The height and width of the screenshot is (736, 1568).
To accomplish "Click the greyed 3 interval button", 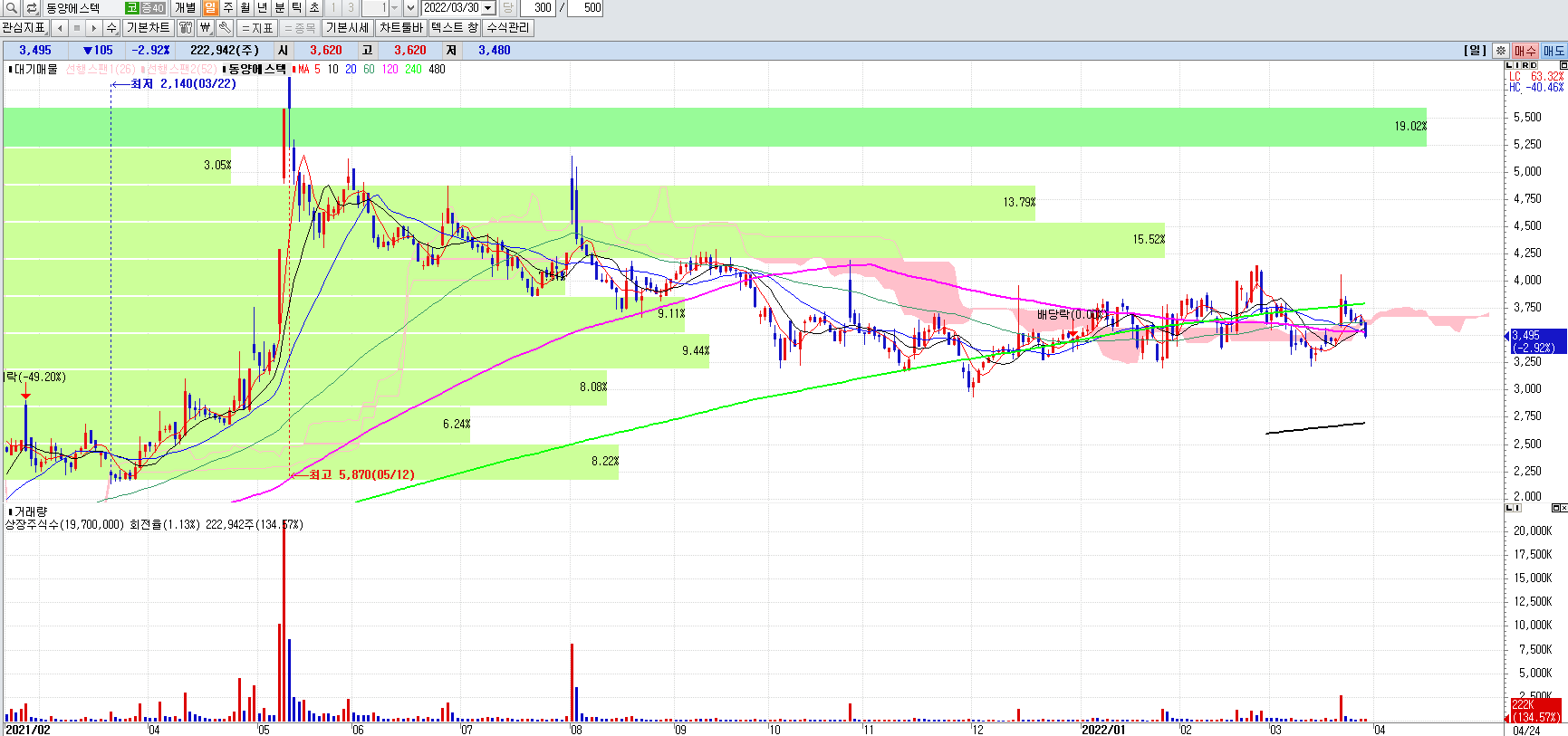I will coord(351,8).
